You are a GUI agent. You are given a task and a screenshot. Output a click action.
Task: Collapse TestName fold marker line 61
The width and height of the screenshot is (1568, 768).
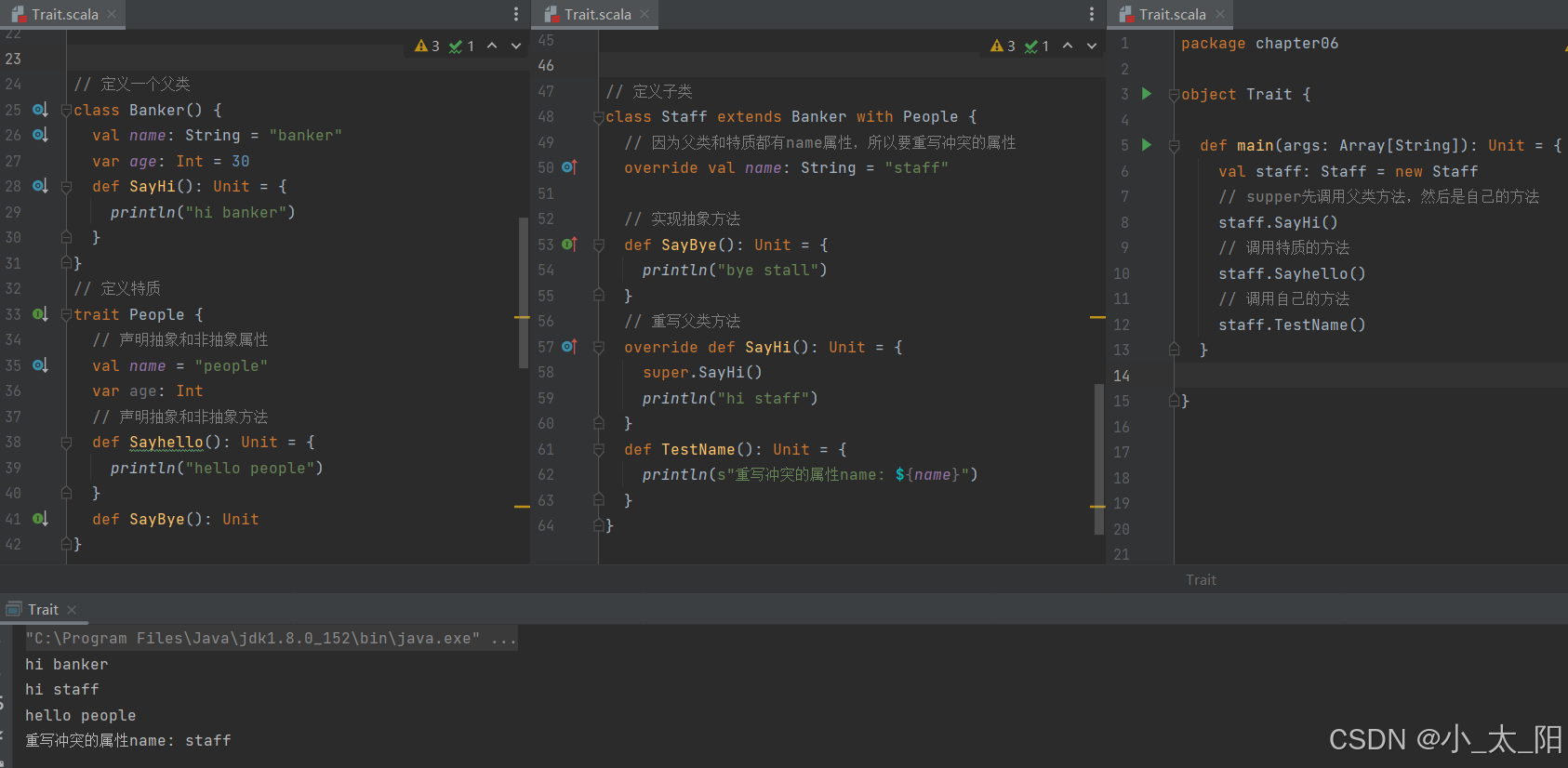[599, 450]
